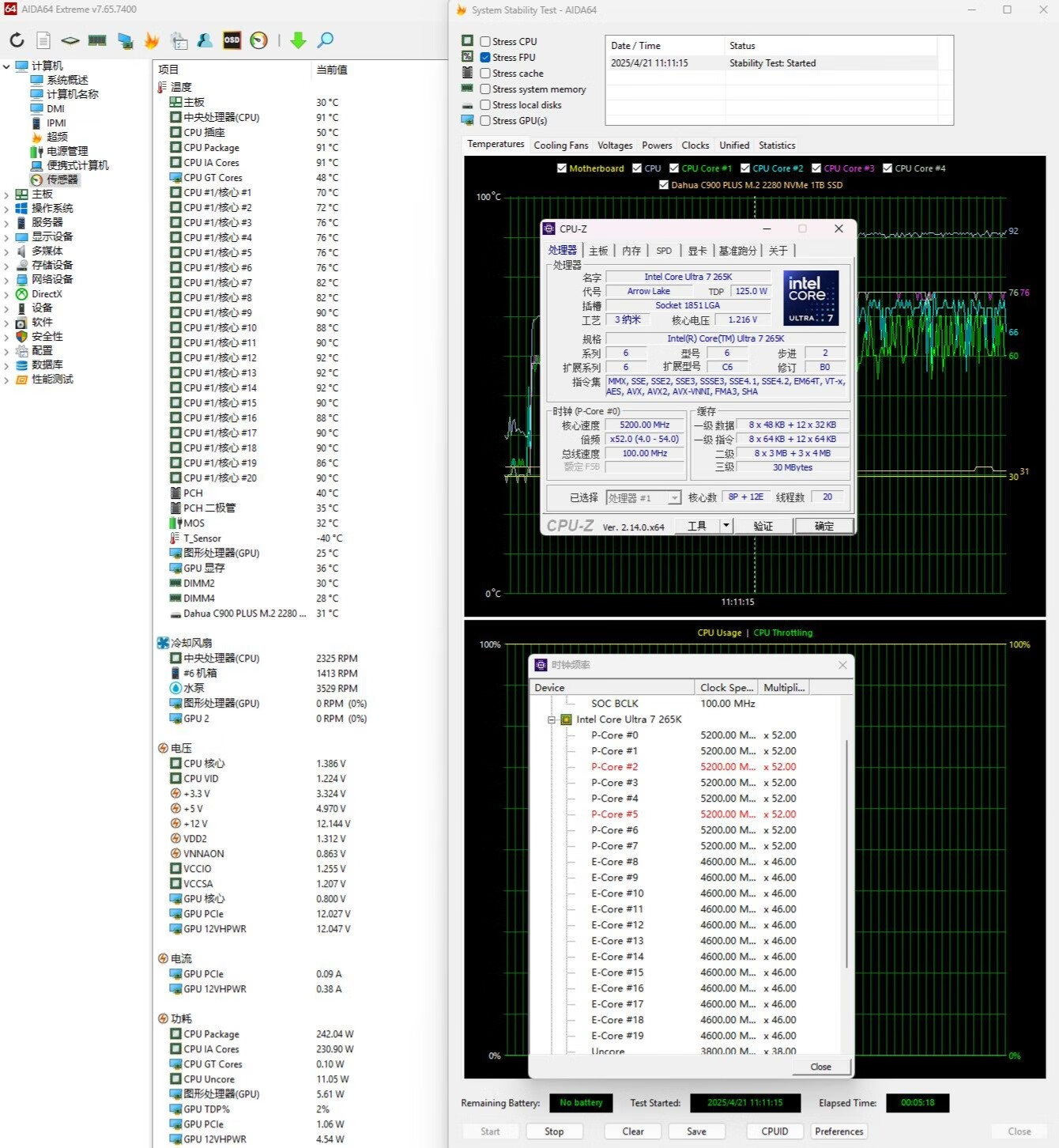Select 系统概述 in the AIDA64 tree

click(x=67, y=80)
